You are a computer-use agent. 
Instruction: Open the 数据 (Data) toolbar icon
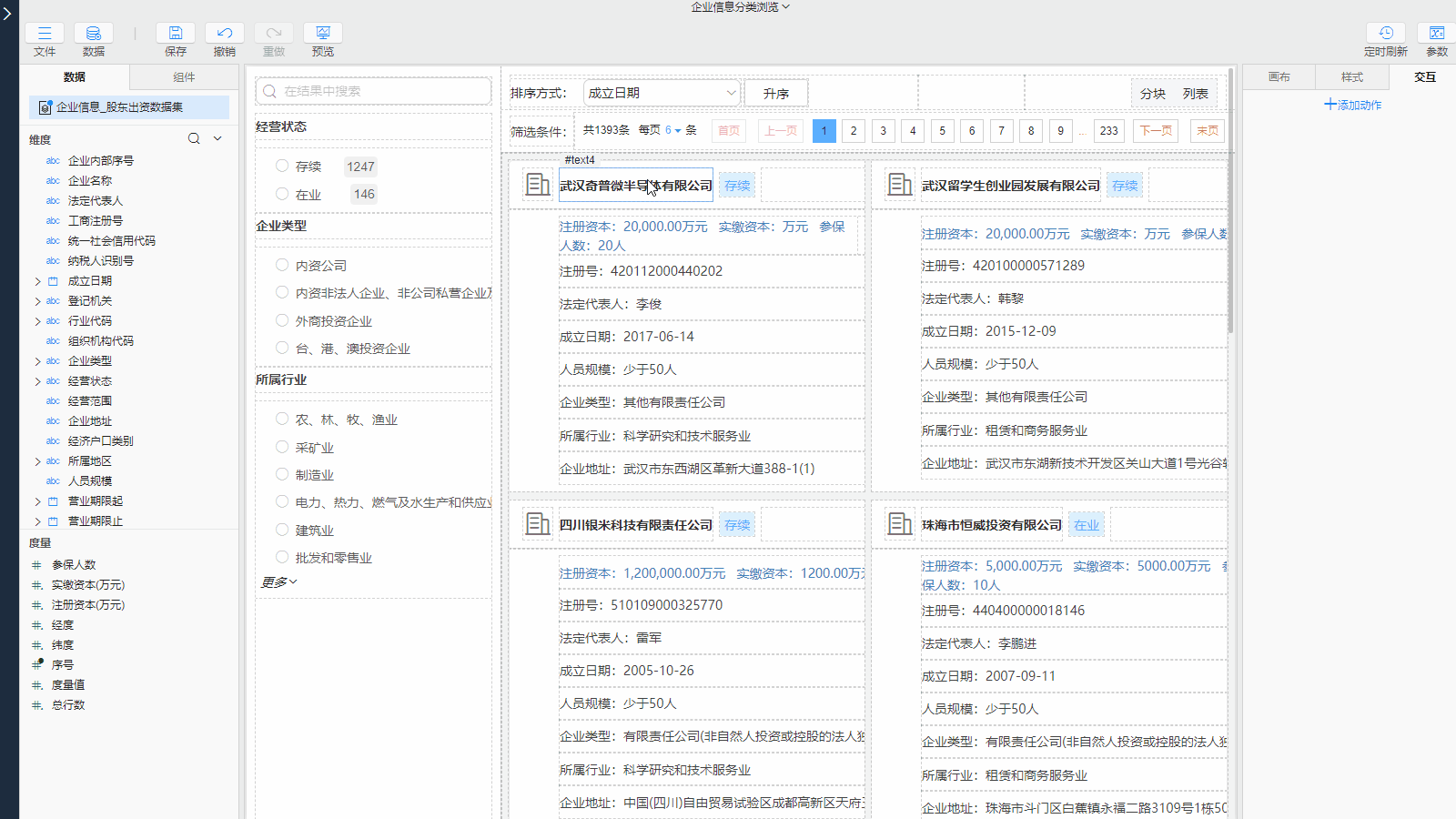pos(93,34)
